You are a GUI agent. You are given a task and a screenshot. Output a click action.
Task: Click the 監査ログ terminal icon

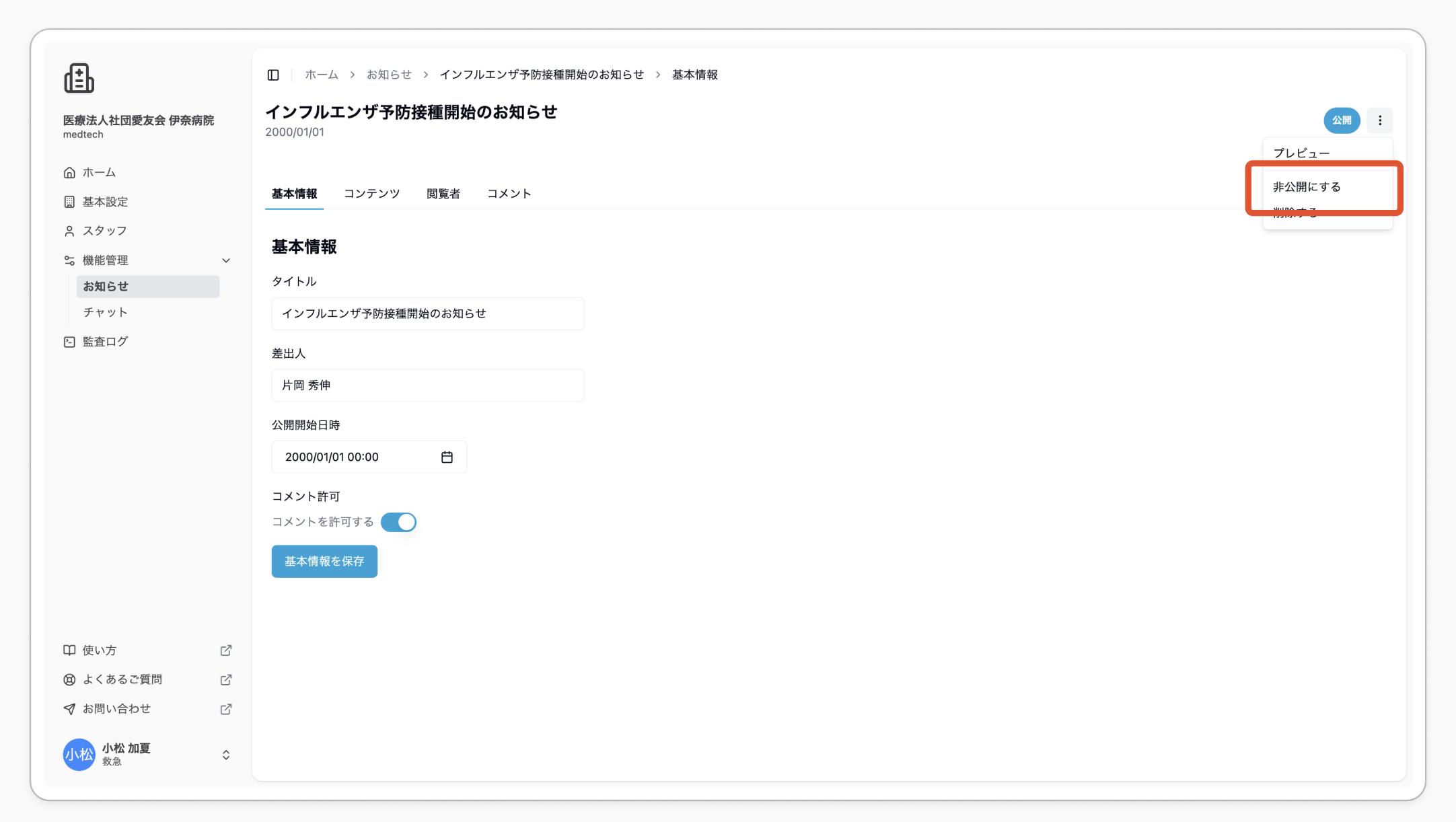tap(69, 342)
